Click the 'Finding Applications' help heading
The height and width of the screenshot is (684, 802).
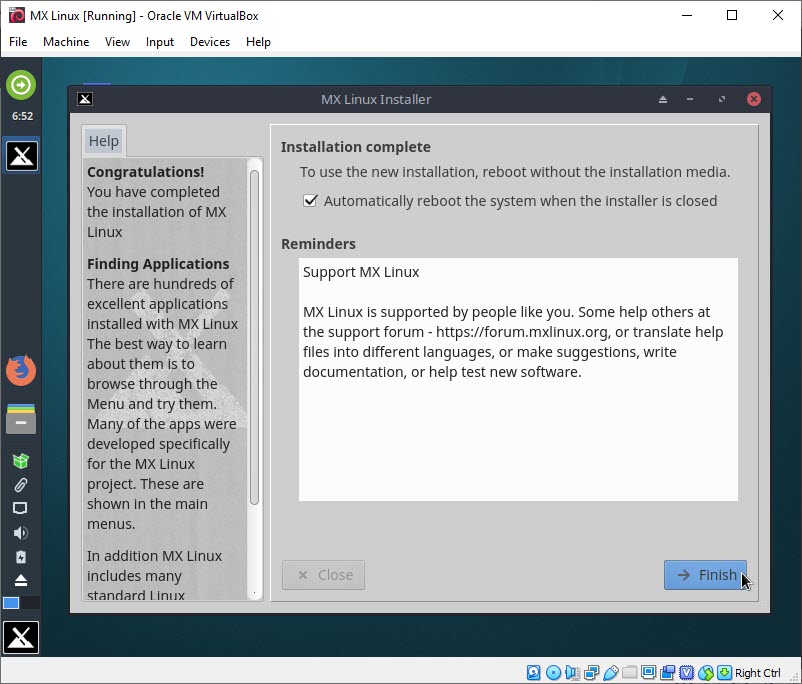click(158, 263)
